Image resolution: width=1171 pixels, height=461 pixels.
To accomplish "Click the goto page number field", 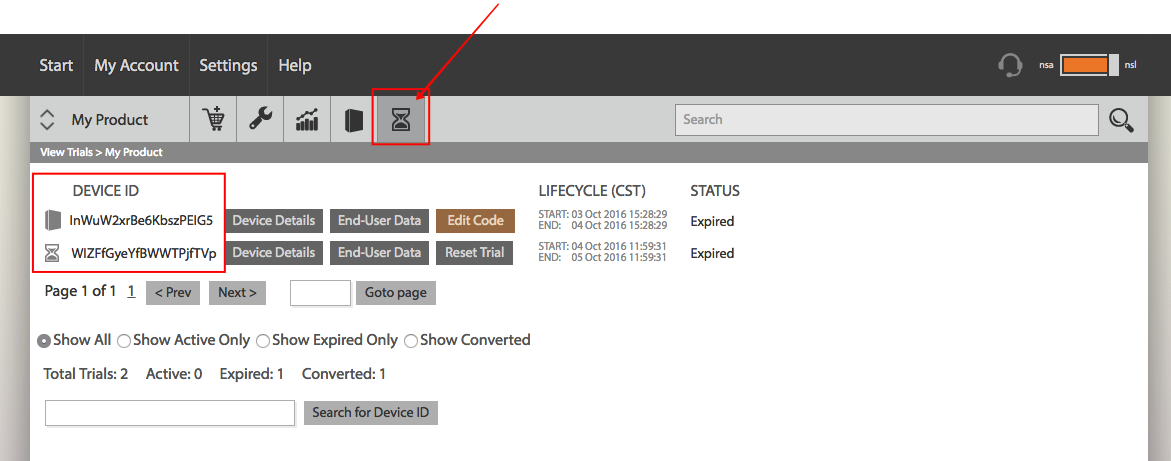I will pos(320,293).
